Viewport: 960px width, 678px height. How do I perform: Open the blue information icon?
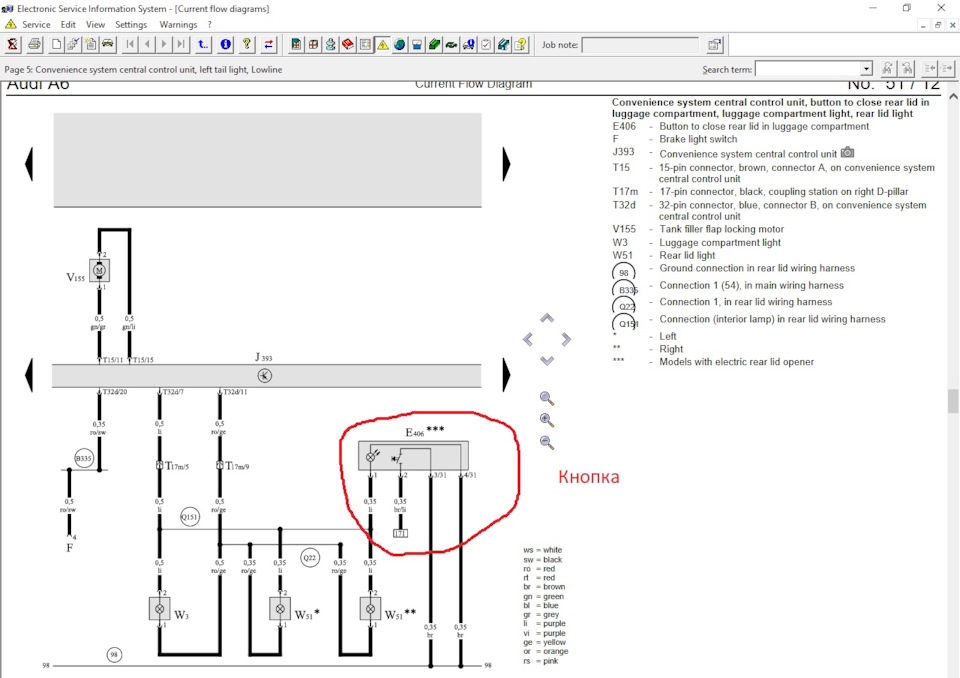click(225, 45)
